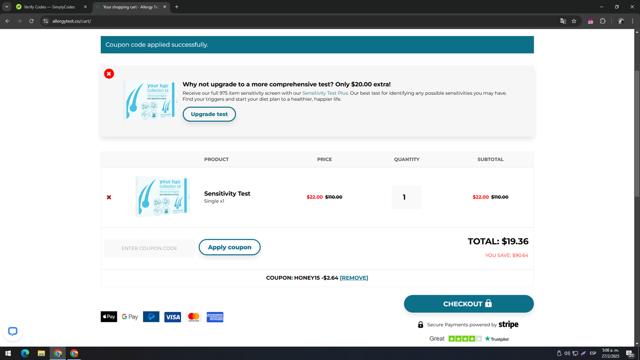
Task: Click the 'TOTAL: $19.36' text
Action: pos(498,241)
